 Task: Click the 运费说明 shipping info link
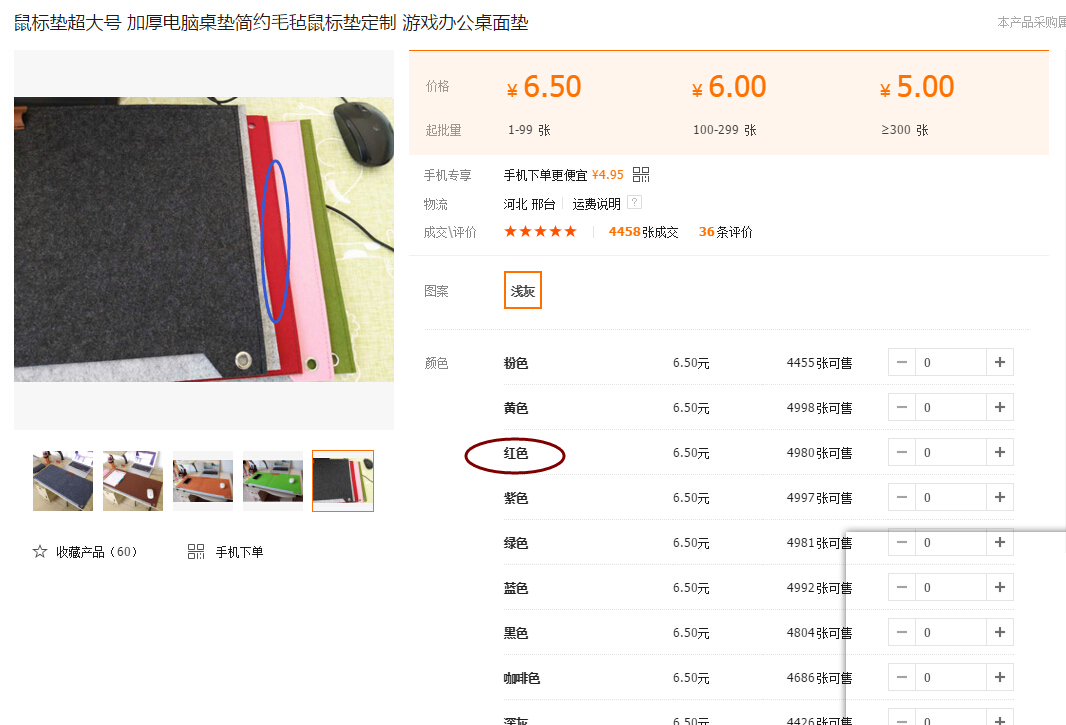596,204
